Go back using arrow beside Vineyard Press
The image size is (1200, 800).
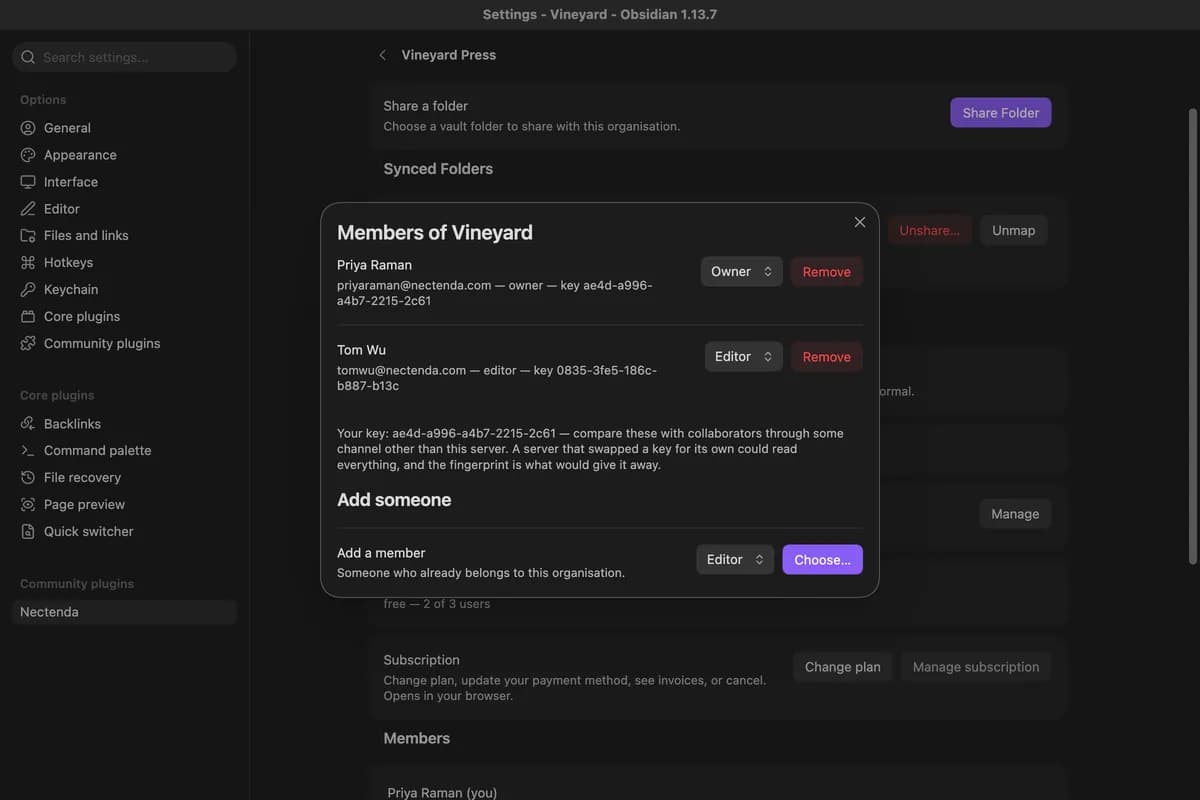click(x=382, y=55)
